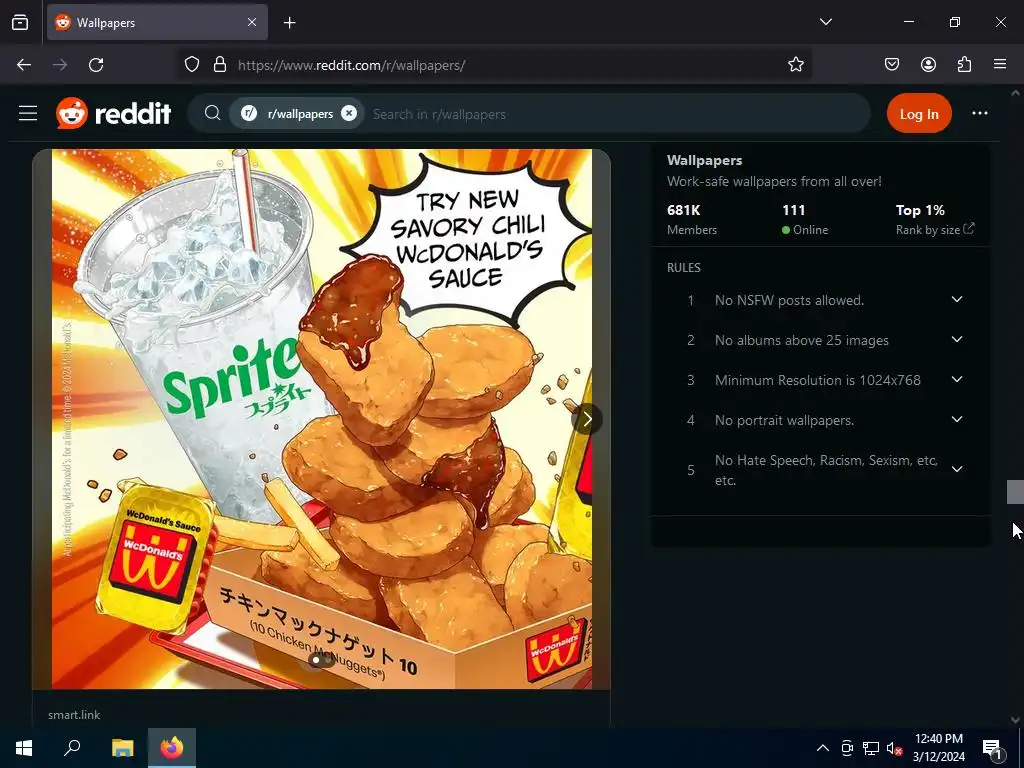The width and height of the screenshot is (1024, 768).
Task: Click the Log In button
Action: coord(919,114)
